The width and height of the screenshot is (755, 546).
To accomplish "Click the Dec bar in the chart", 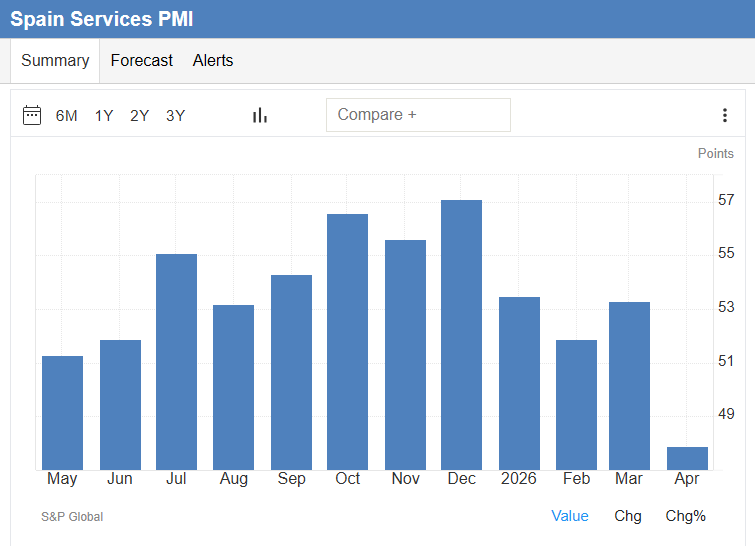I will click(x=461, y=335).
